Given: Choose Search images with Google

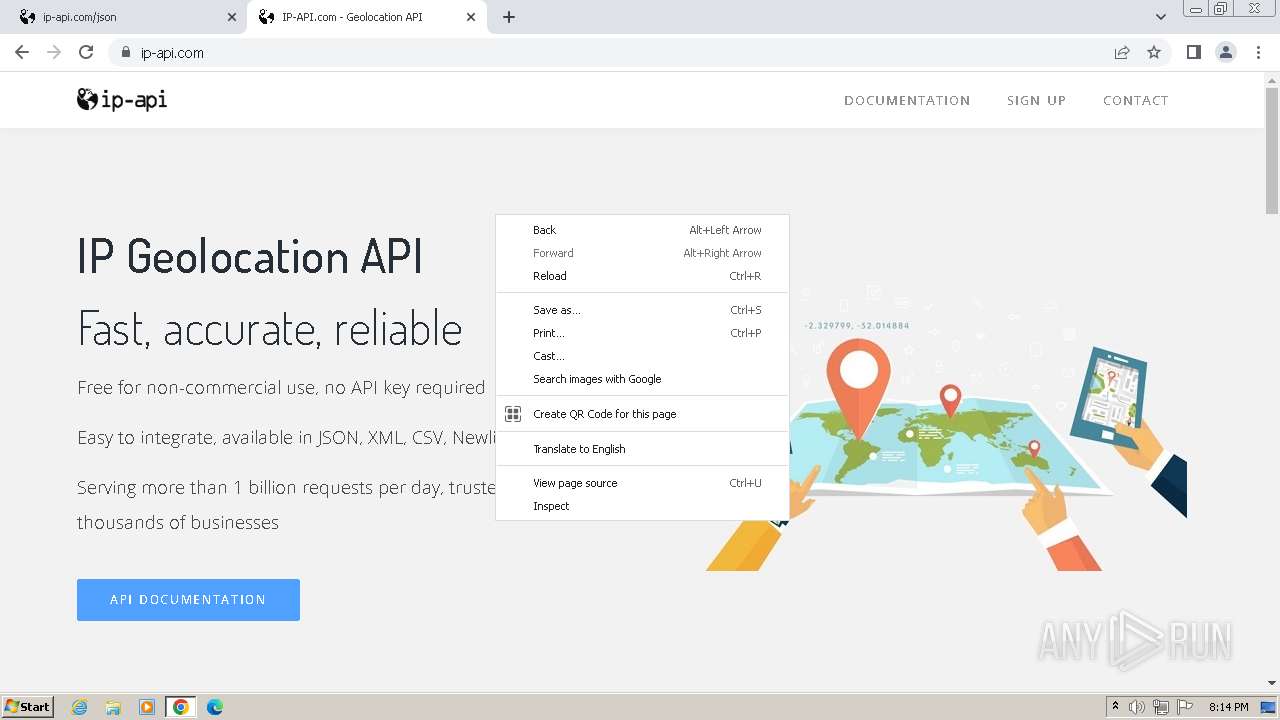Looking at the screenshot, I should coord(642,379).
